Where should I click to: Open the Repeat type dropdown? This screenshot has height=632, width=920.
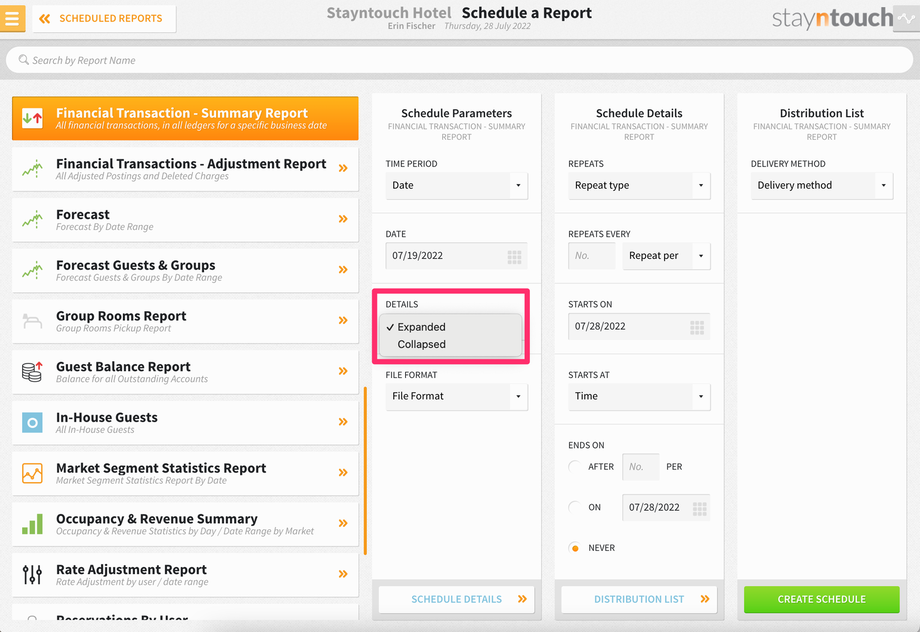[x=639, y=185]
